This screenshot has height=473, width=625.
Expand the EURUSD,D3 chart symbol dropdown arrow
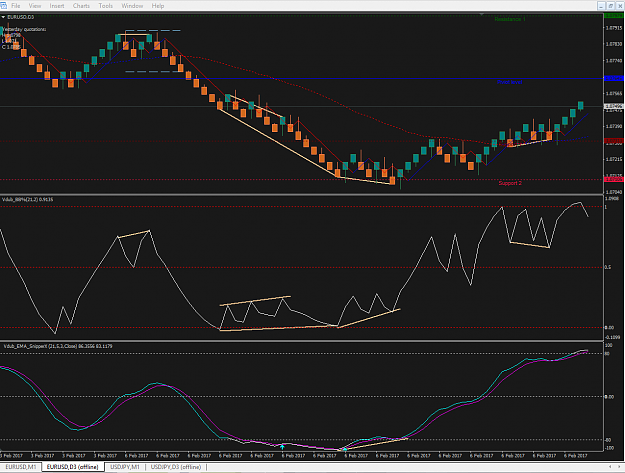coord(3,17)
